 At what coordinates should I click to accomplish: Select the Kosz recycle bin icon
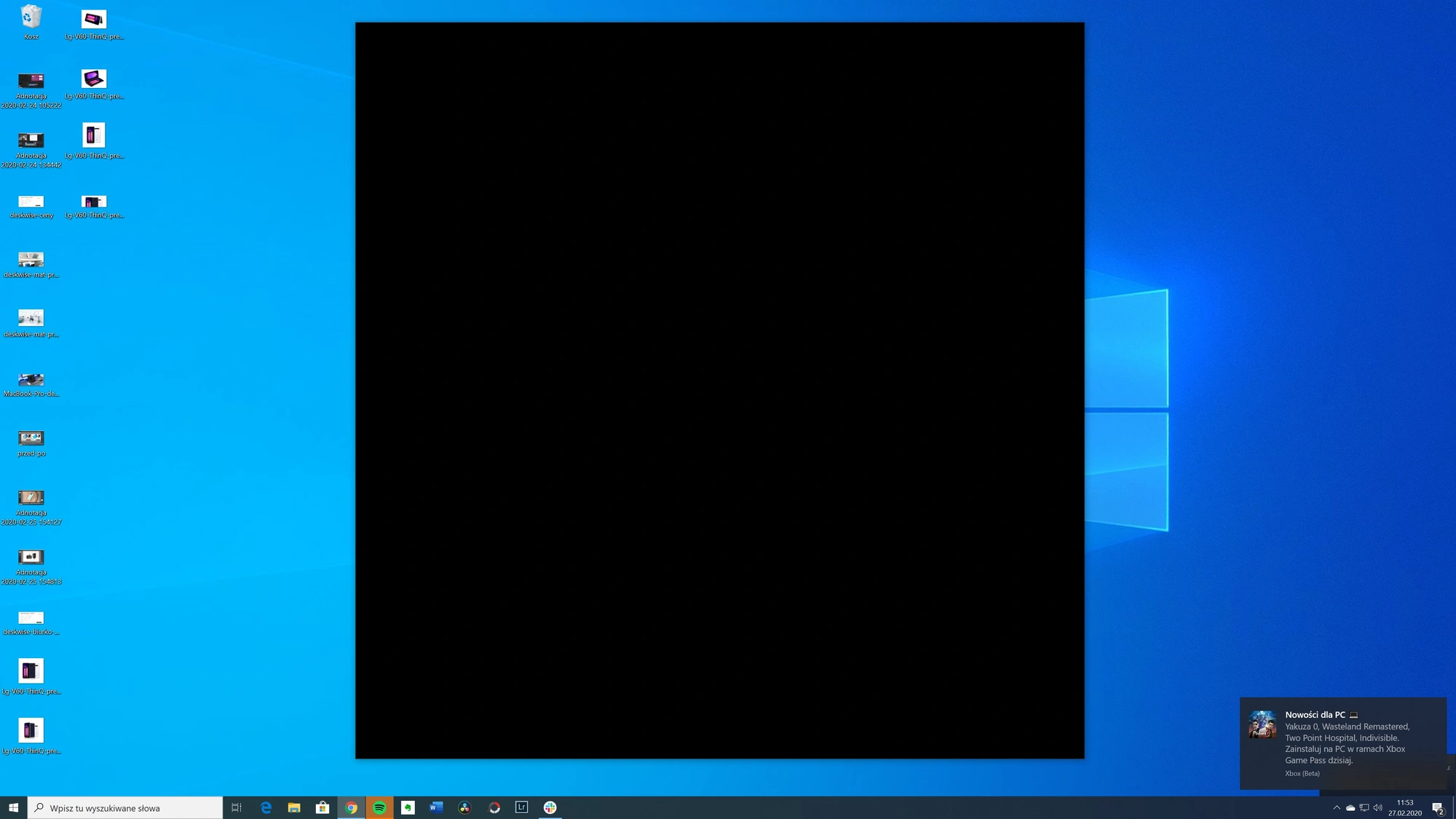pos(31,22)
